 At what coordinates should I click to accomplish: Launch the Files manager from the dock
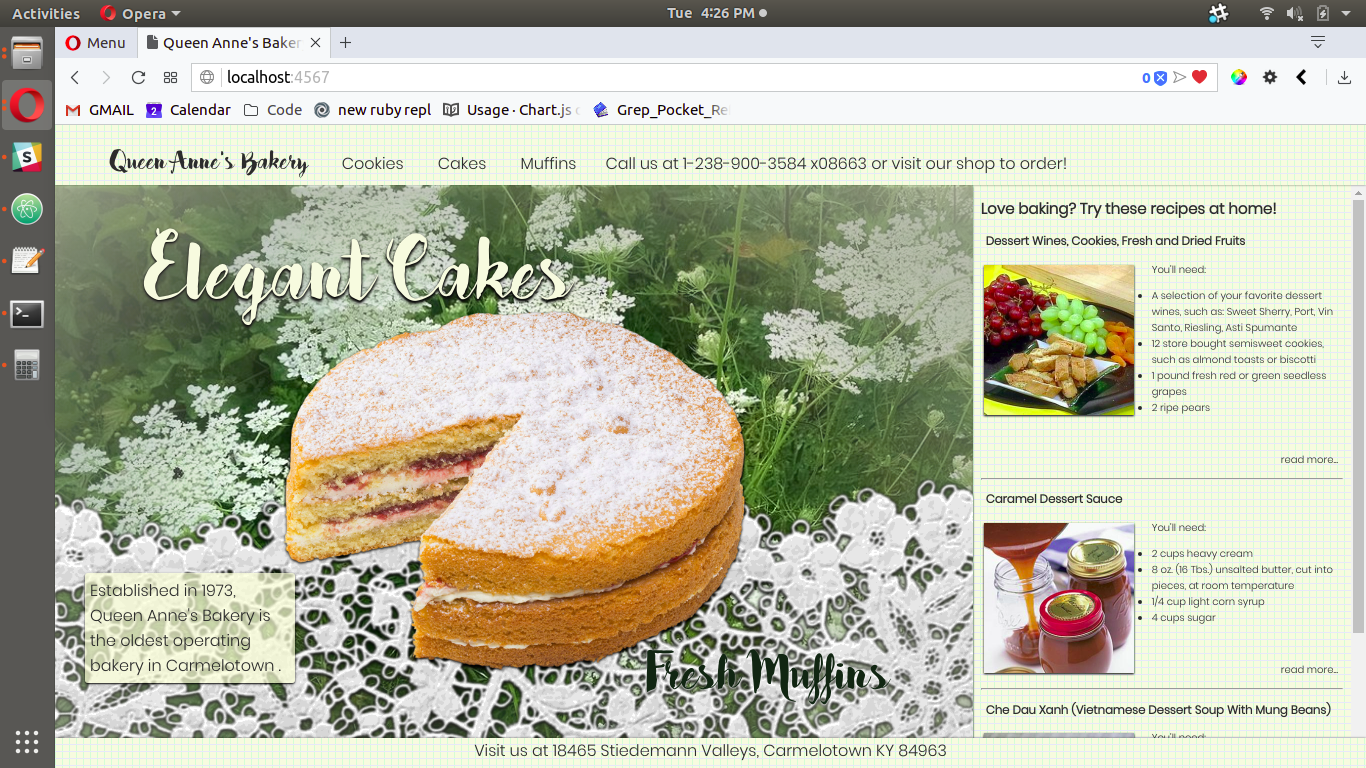click(x=27, y=52)
